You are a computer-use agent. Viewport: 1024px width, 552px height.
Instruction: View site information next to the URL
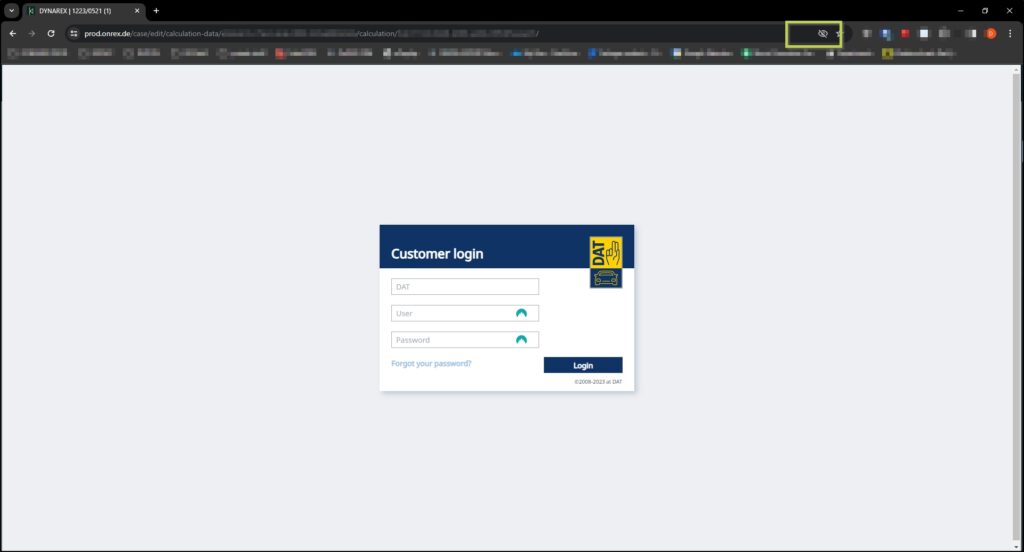[x=74, y=33]
